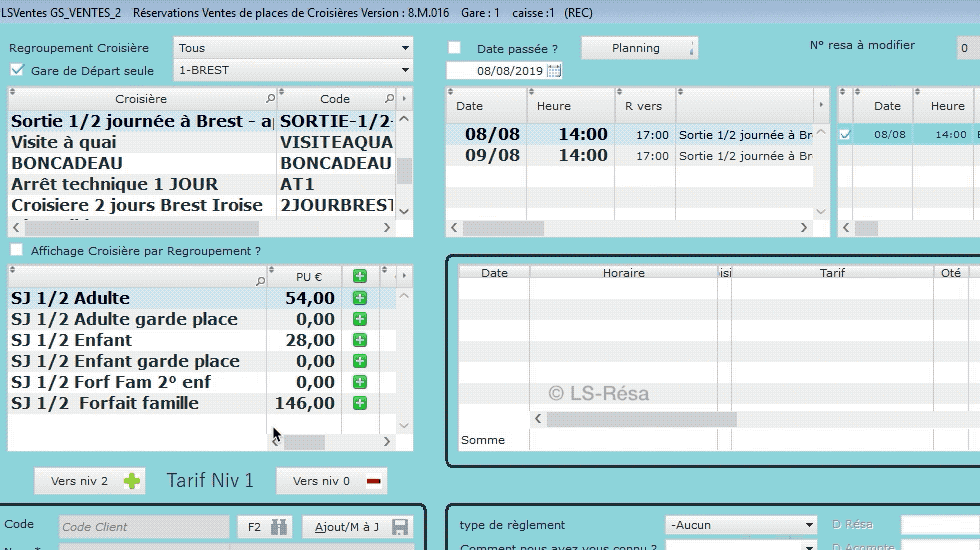
Task: Enable Date passée checkbox
Action: (x=455, y=48)
